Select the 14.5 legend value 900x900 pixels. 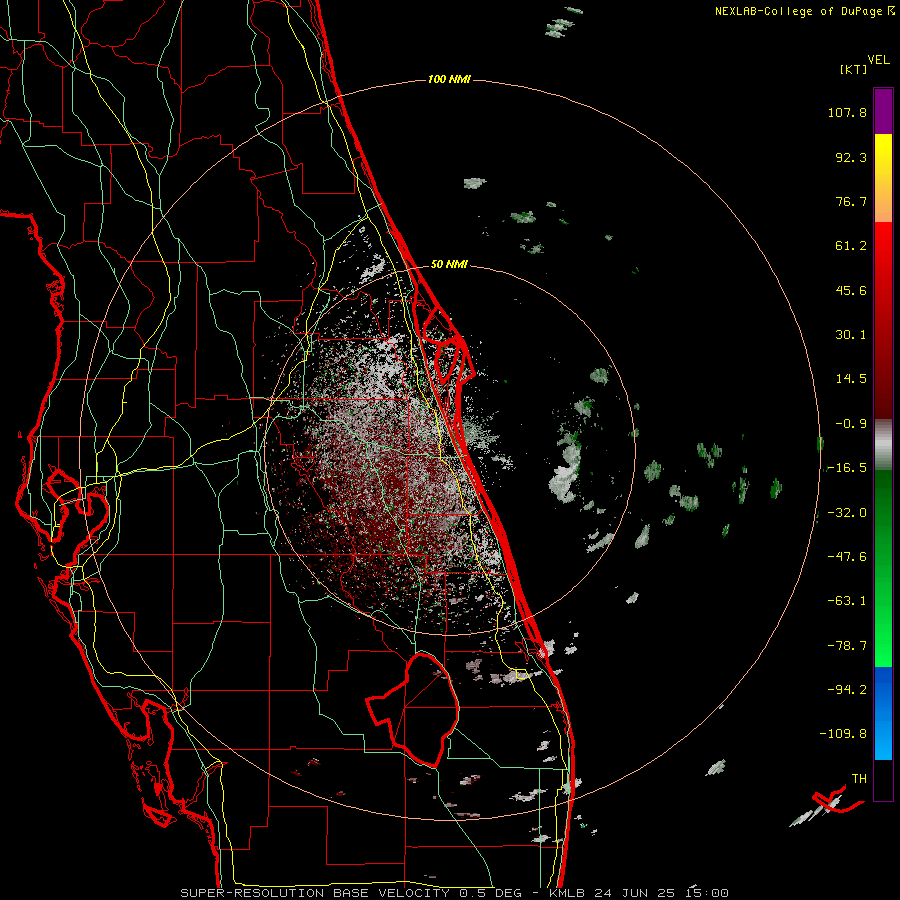(x=851, y=379)
